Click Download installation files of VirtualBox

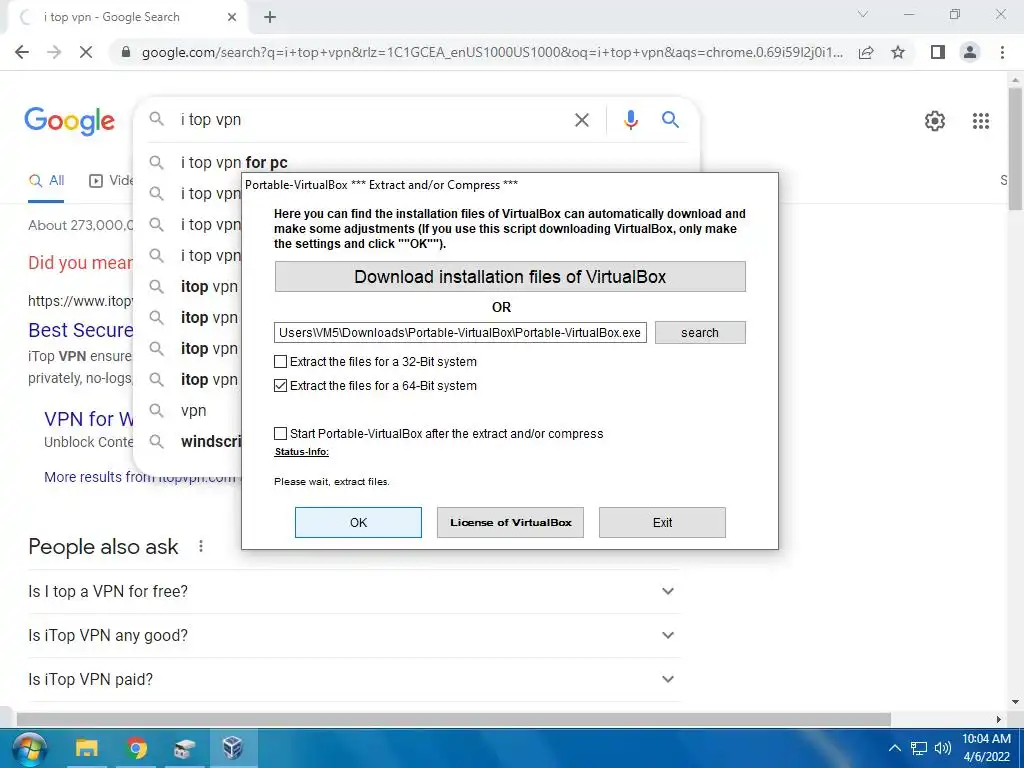coord(510,277)
